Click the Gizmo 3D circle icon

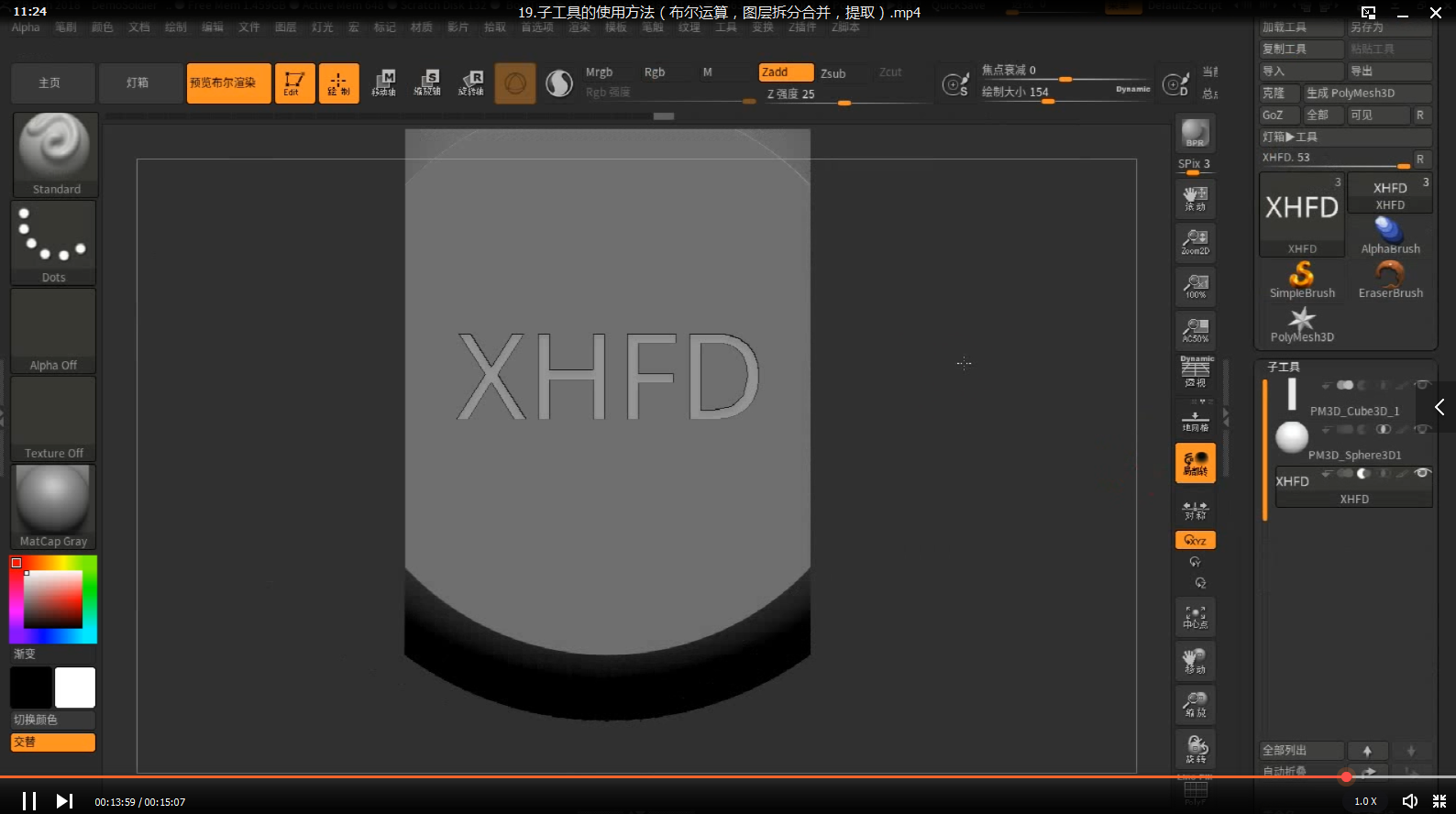(515, 83)
